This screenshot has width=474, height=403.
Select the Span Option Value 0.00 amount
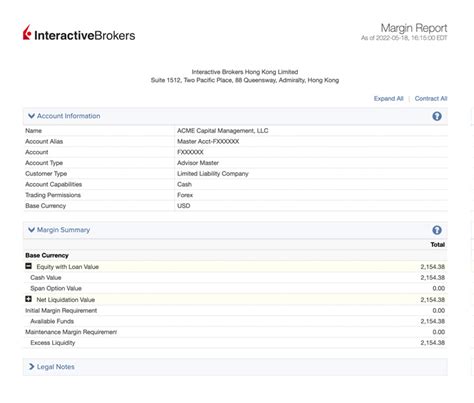(439, 288)
